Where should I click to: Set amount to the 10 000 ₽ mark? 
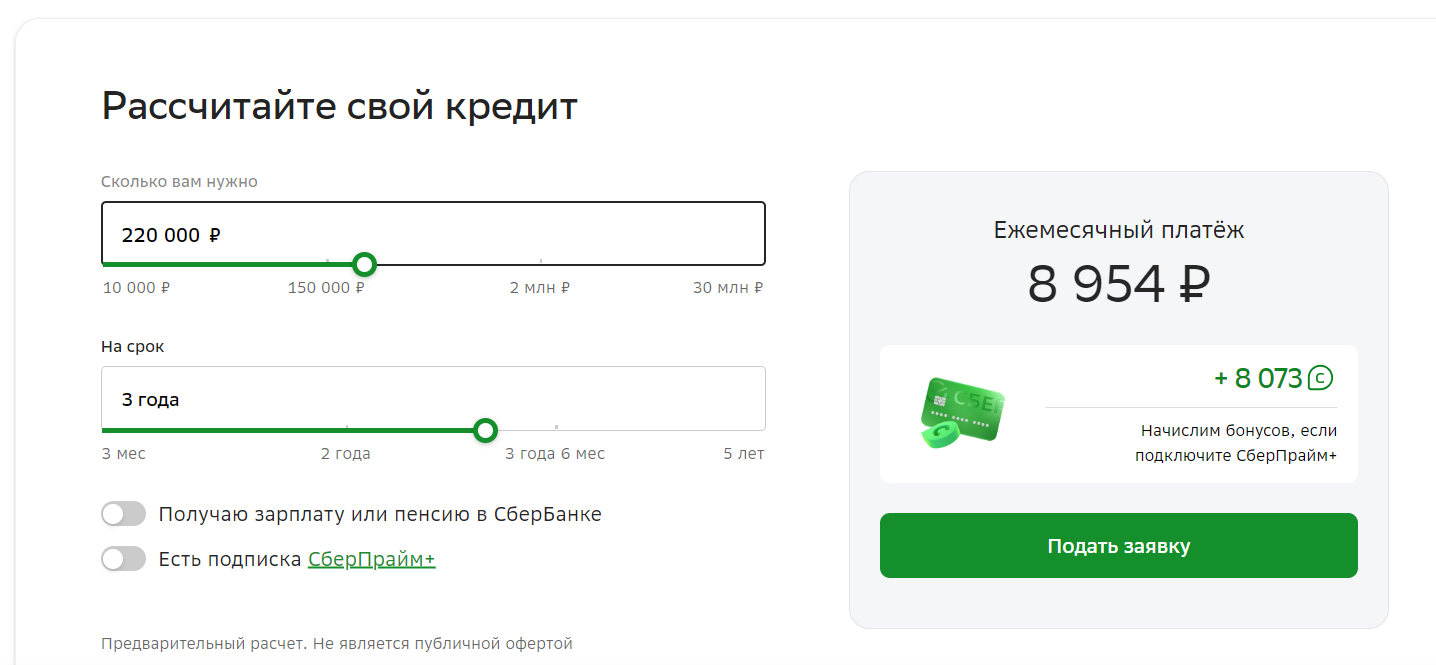tap(137, 288)
